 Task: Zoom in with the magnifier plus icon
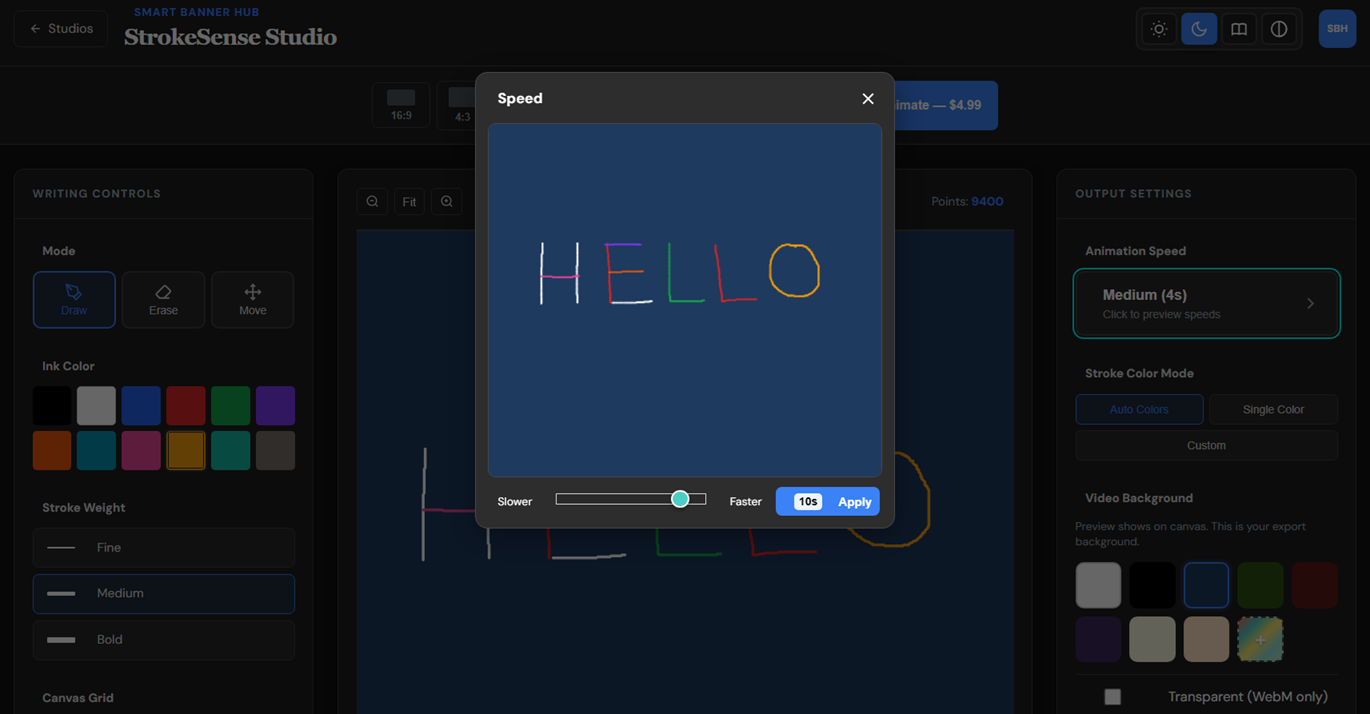tap(446, 201)
